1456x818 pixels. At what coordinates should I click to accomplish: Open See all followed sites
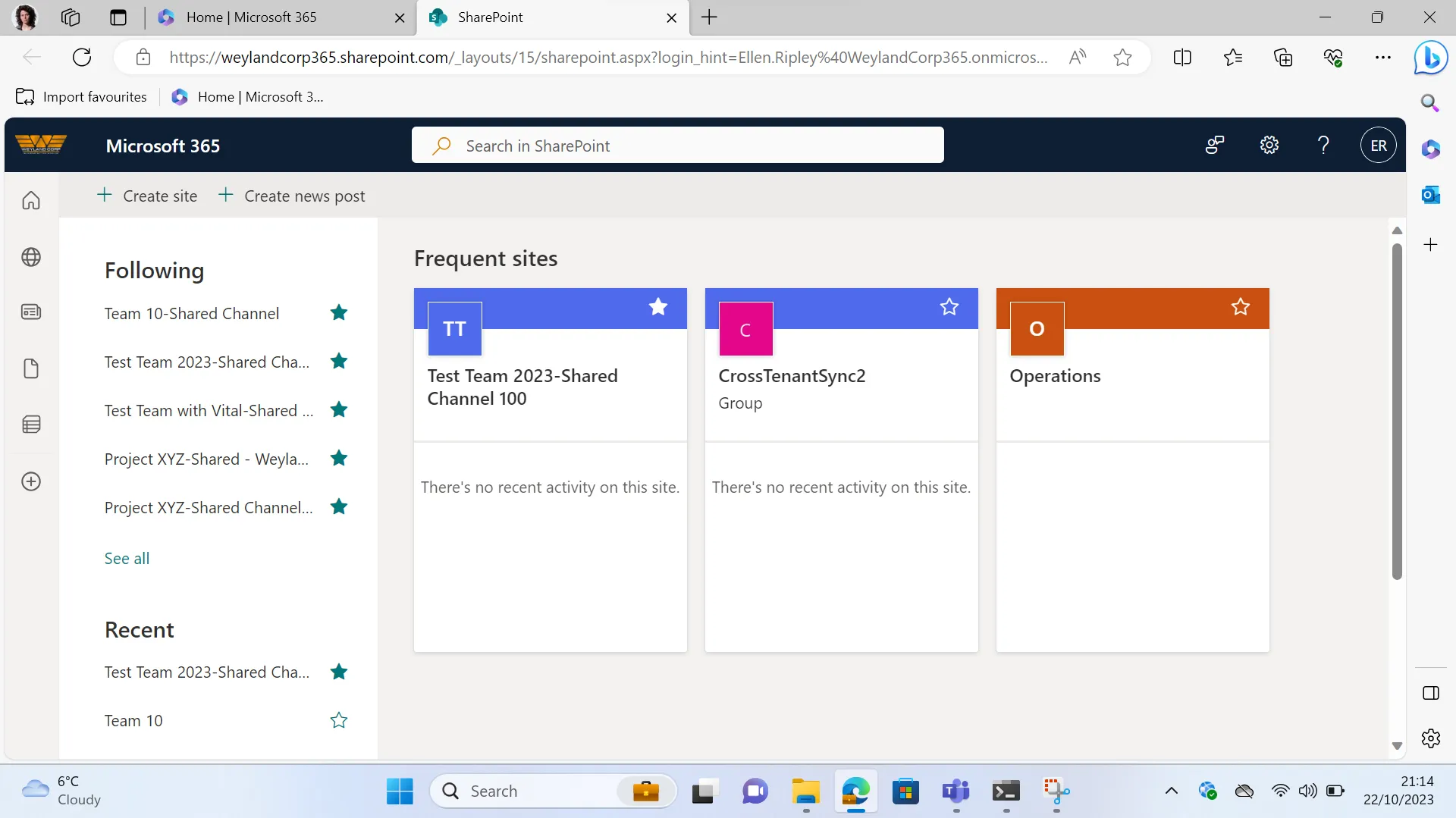[127, 559]
